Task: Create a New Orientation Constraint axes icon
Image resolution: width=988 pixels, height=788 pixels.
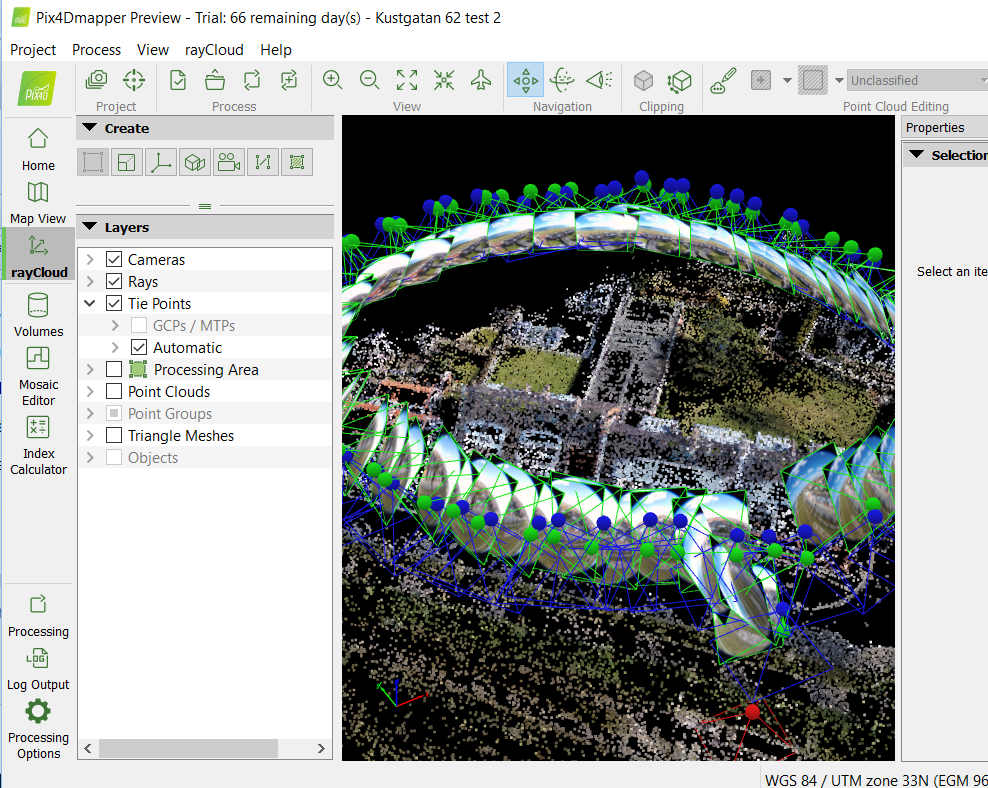Action: (x=161, y=163)
